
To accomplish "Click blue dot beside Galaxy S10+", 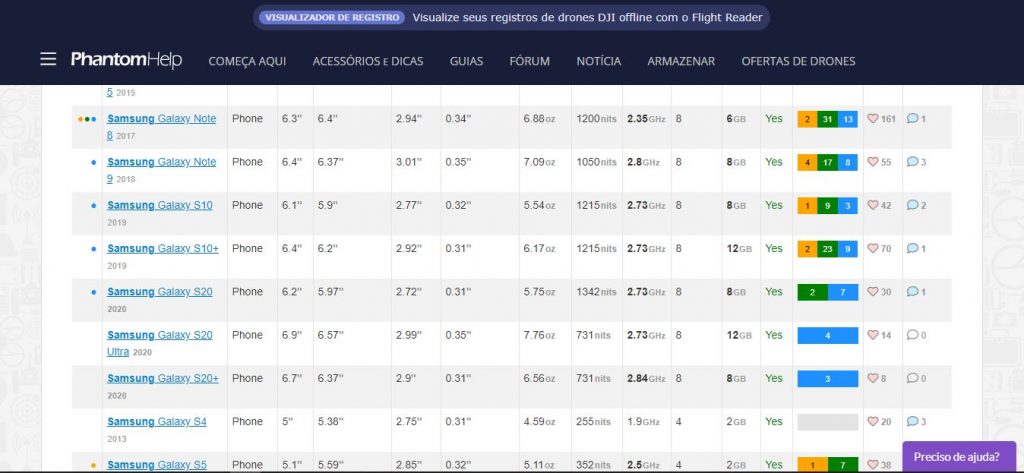I will pos(93,249).
